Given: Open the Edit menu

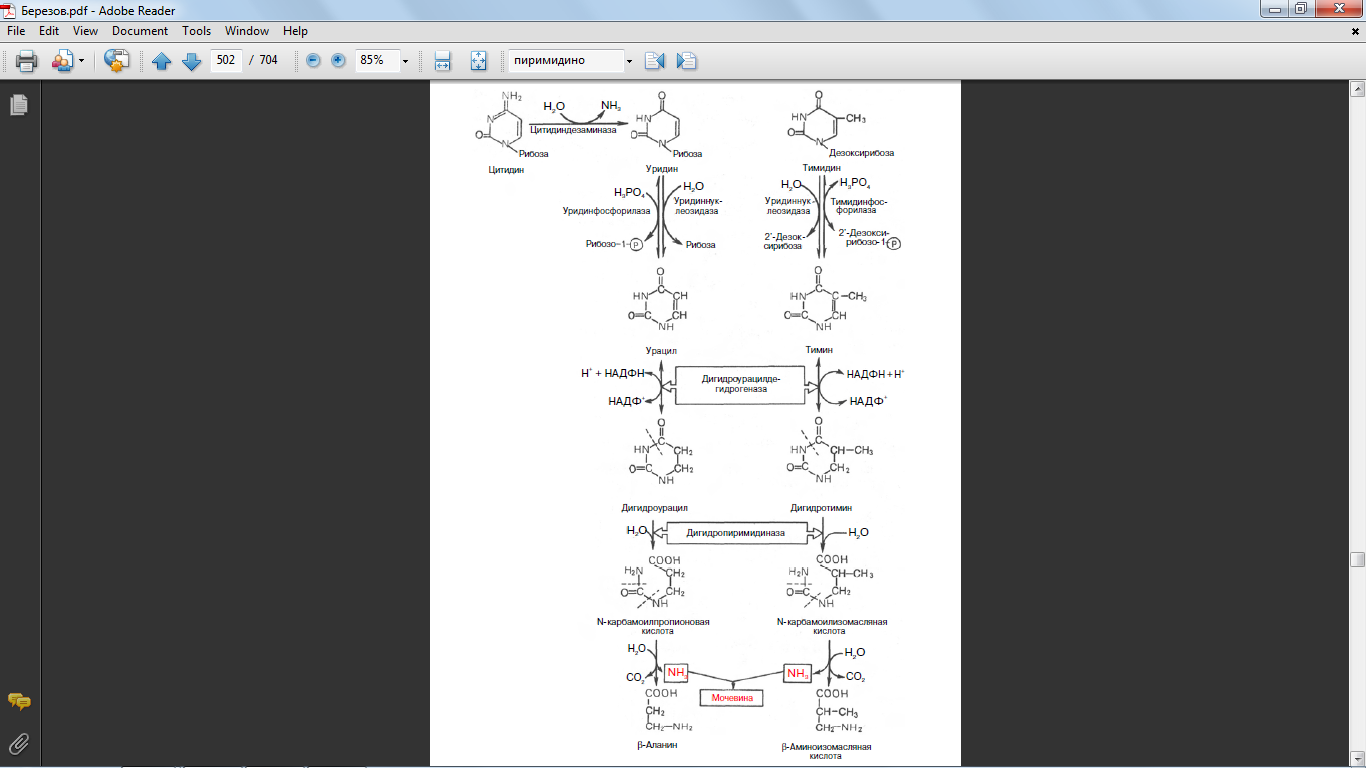Looking at the screenshot, I should pyautogui.click(x=49, y=31).
